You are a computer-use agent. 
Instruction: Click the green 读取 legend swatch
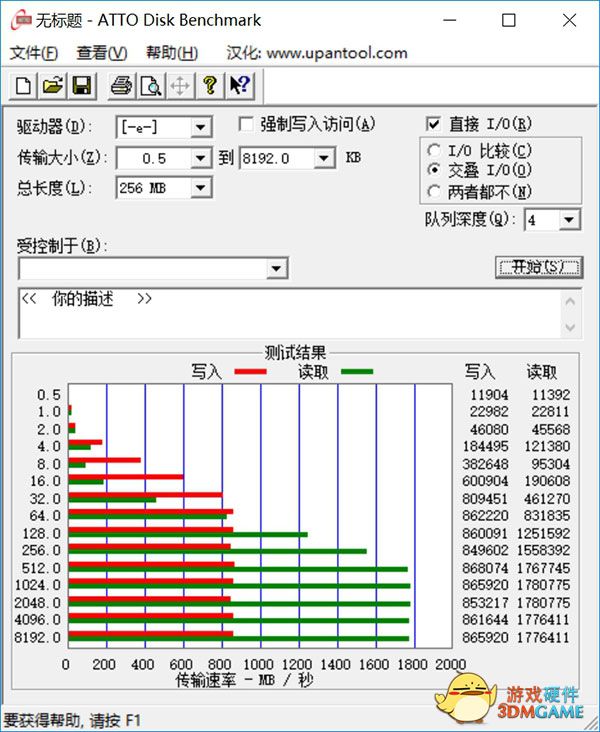click(357, 372)
